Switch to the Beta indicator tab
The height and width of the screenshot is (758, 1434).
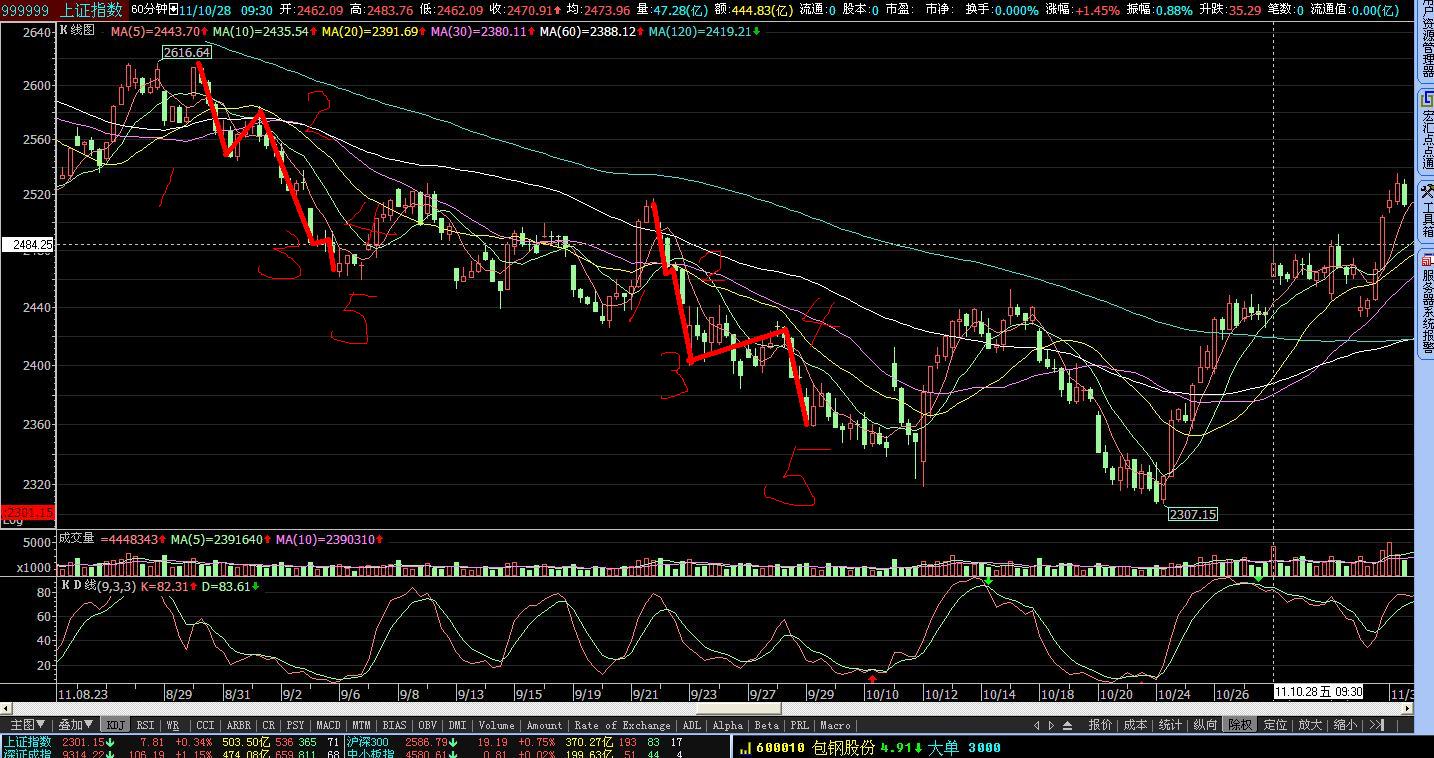pyautogui.click(x=766, y=725)
